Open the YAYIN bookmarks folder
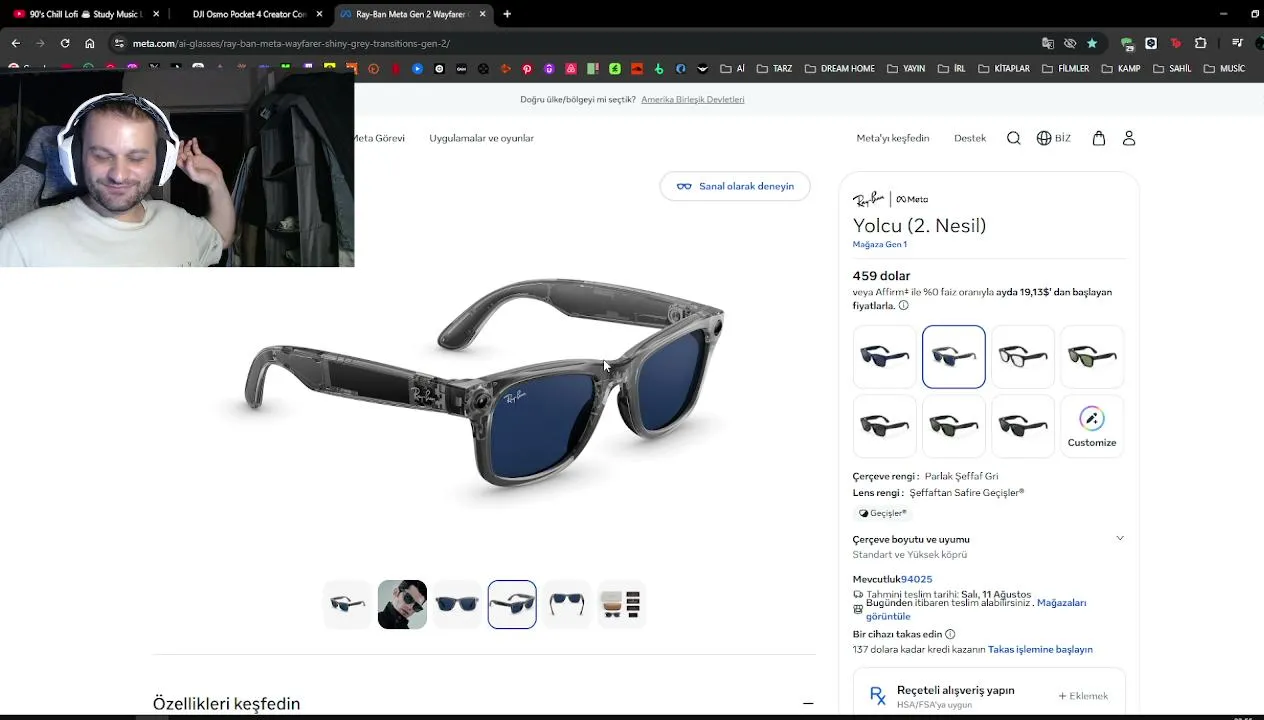 (905, 69)
